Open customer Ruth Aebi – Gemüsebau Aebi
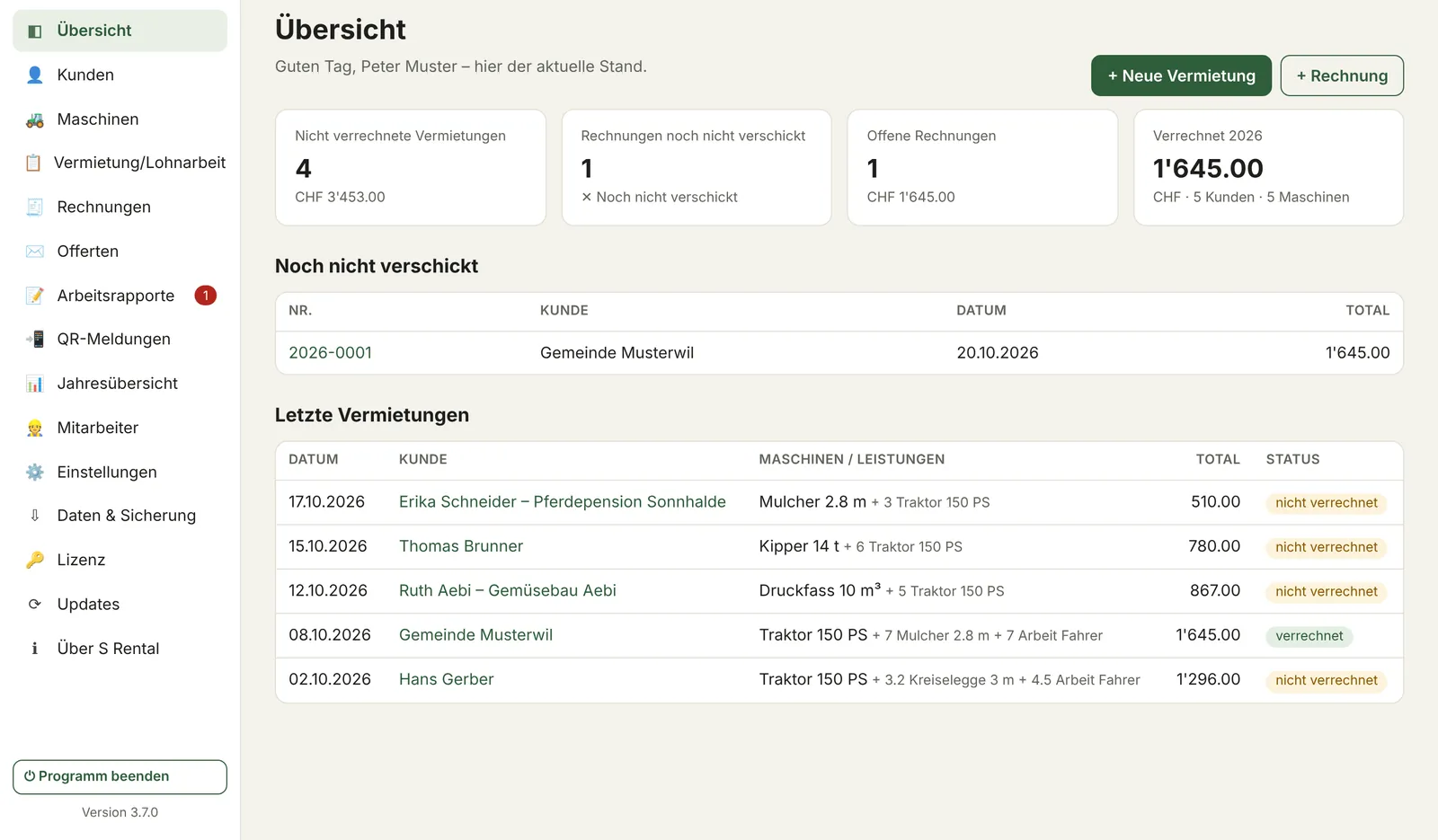The width and height of the screenshot is (1438, 840). coord(508,591)
